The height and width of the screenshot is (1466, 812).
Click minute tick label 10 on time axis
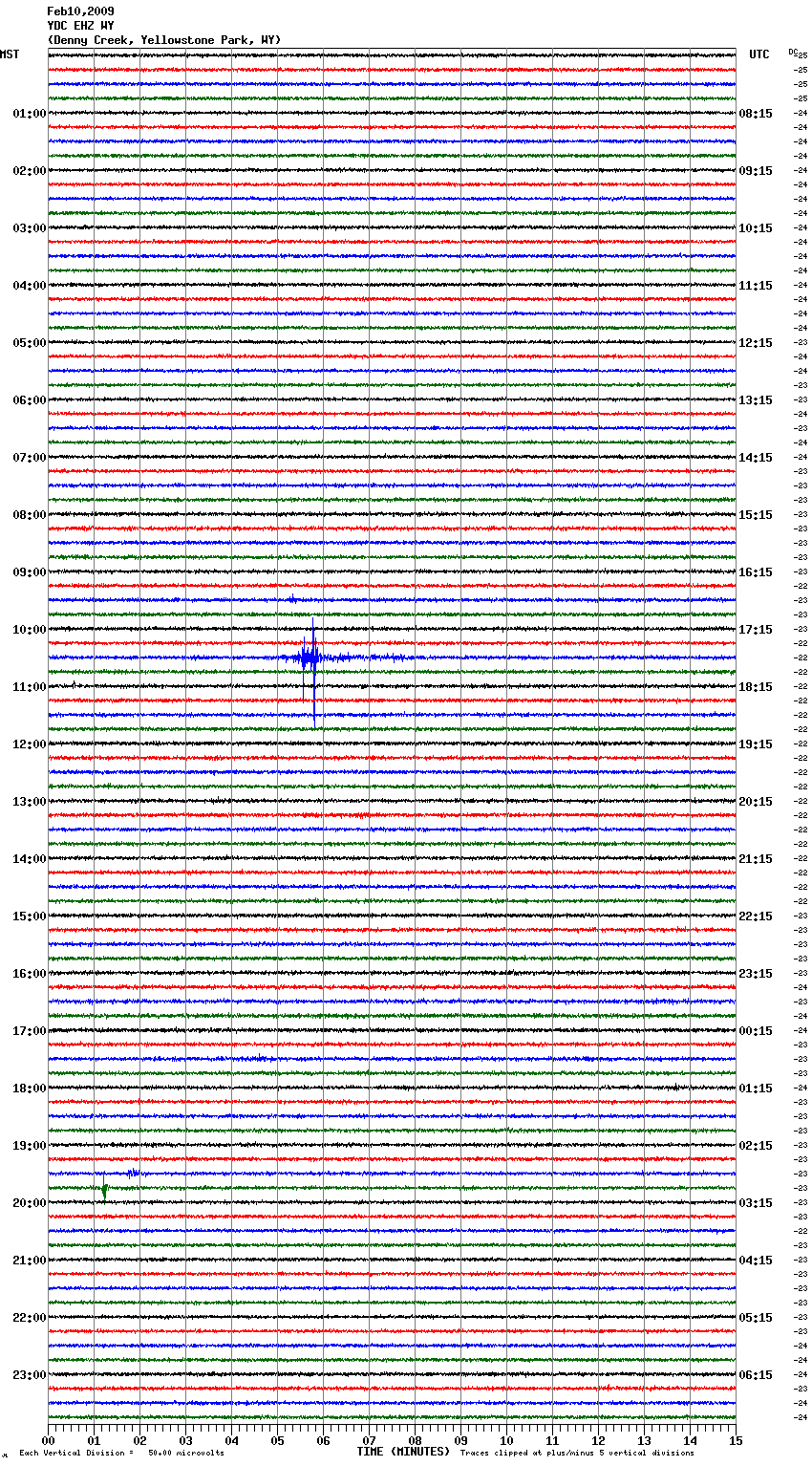pyautogui.click(x=506, y=1440)
